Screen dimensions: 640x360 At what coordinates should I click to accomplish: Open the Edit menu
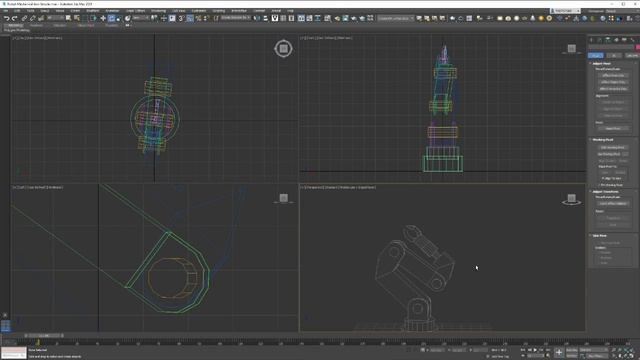tap(17, 11)
